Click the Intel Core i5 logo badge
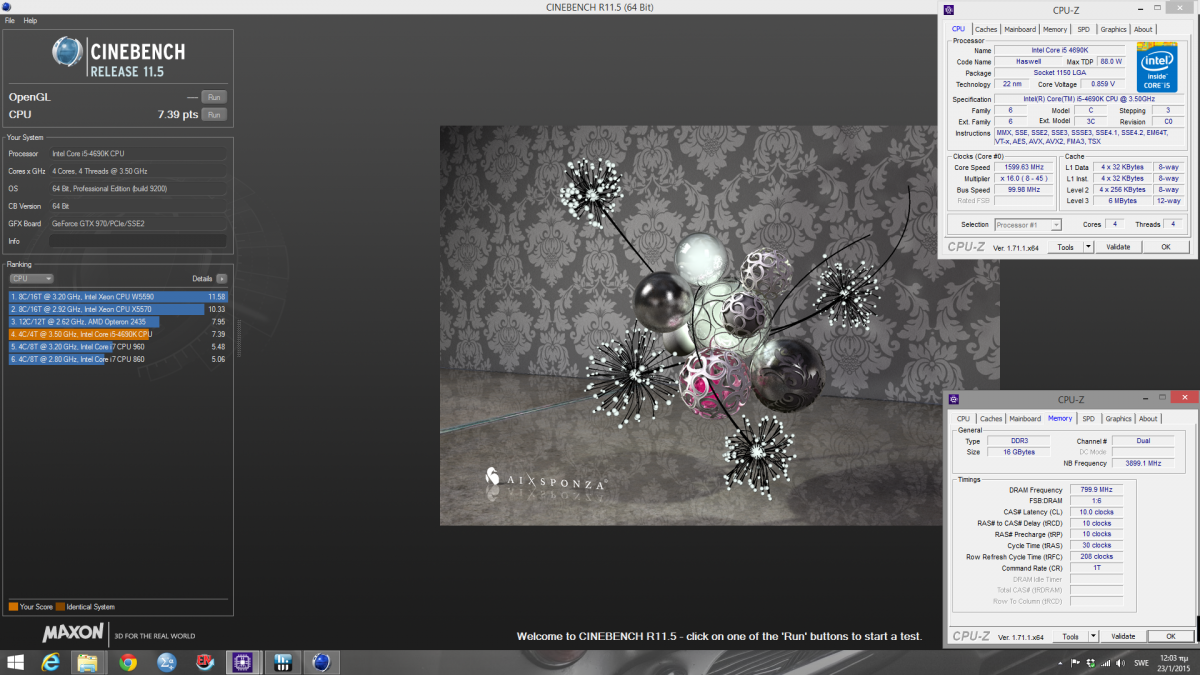1200x675 pixels. [x=1157, y=67]
